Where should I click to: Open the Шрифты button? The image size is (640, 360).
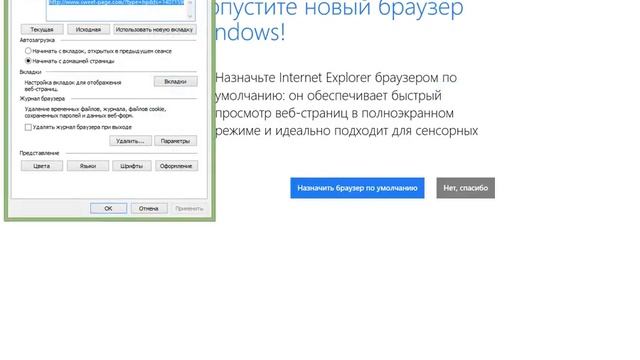(132, 166)
